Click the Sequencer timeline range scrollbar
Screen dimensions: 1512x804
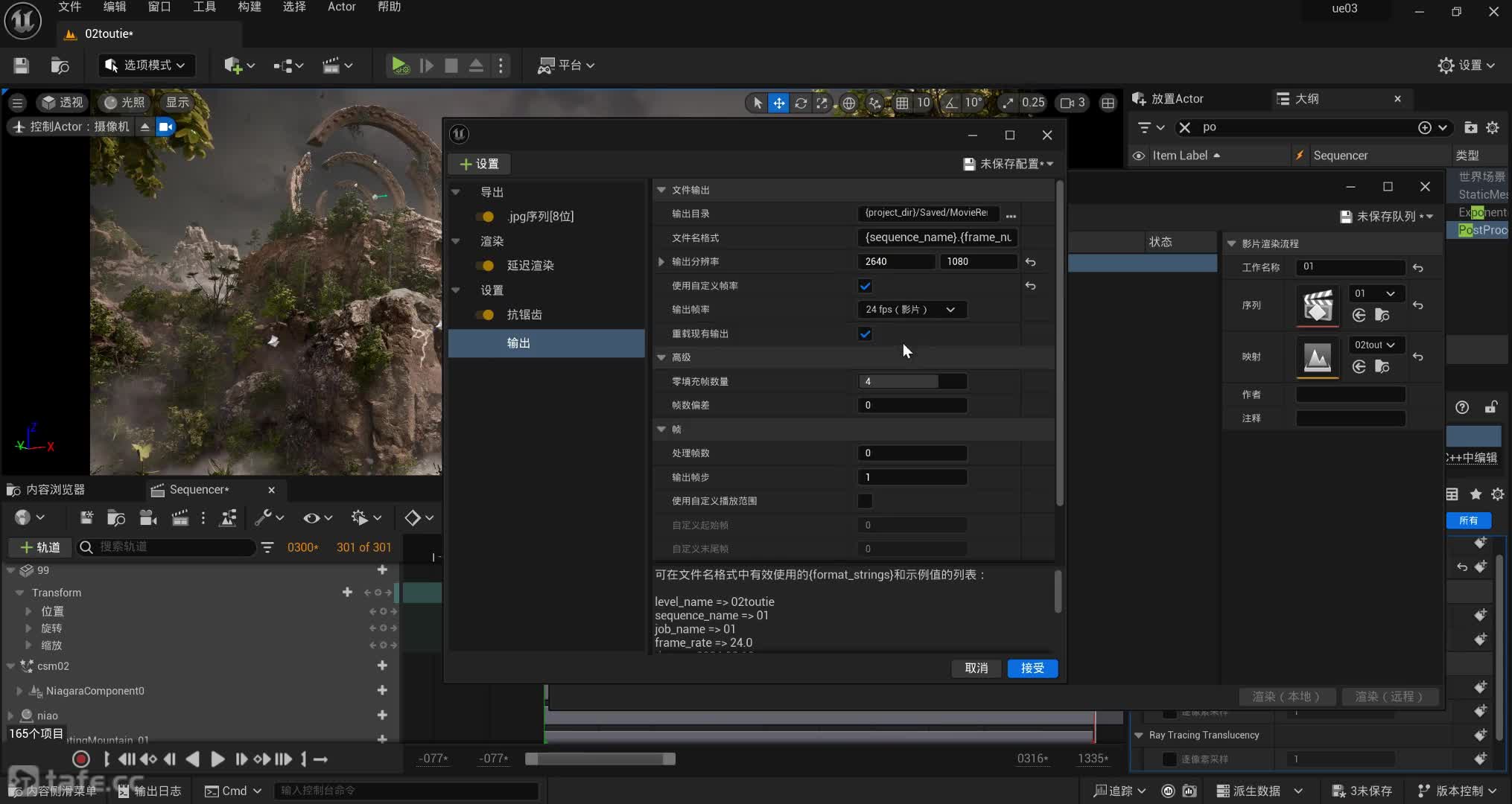coord(600,759)
